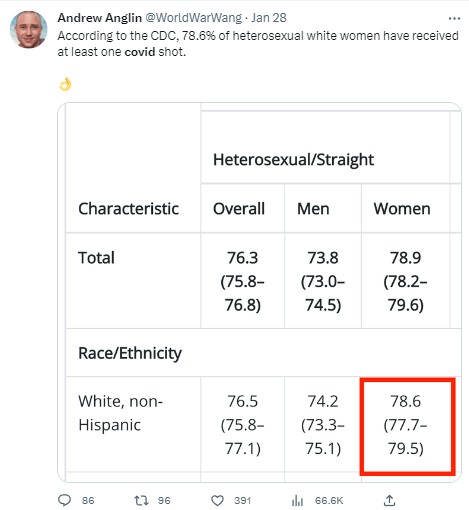Click the bold covid keyword in tweet
The height and width of the screenshot is (510, 469).
(x=140, y=52)
